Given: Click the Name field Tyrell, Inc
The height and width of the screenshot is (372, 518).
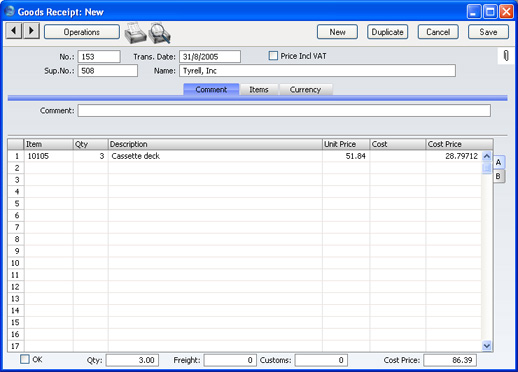Looking at the screenshot, I should point(317,71).
